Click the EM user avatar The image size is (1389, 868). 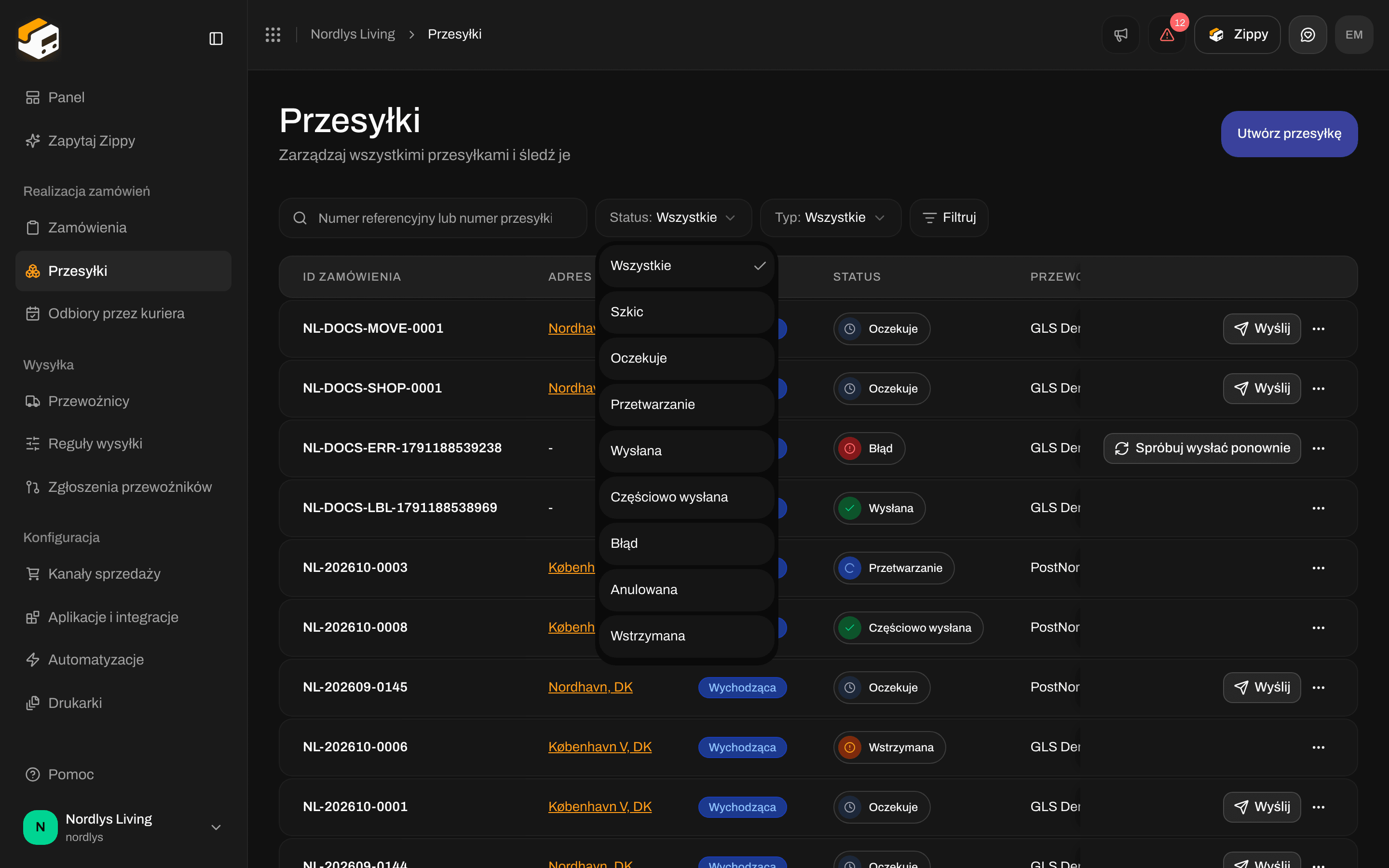(1354, 34)
